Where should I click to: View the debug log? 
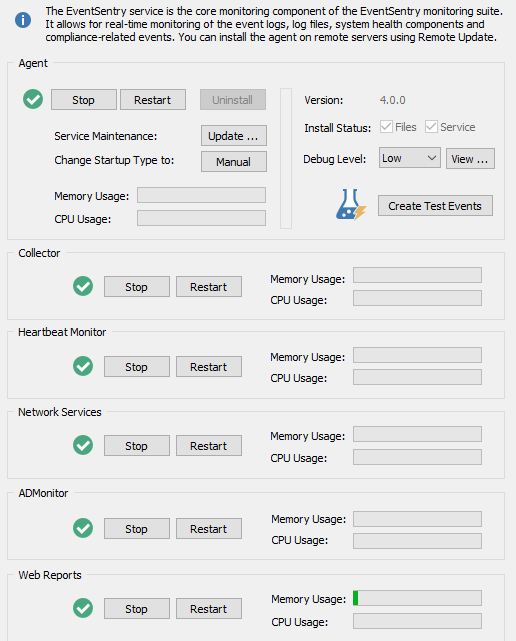point(470,159)
